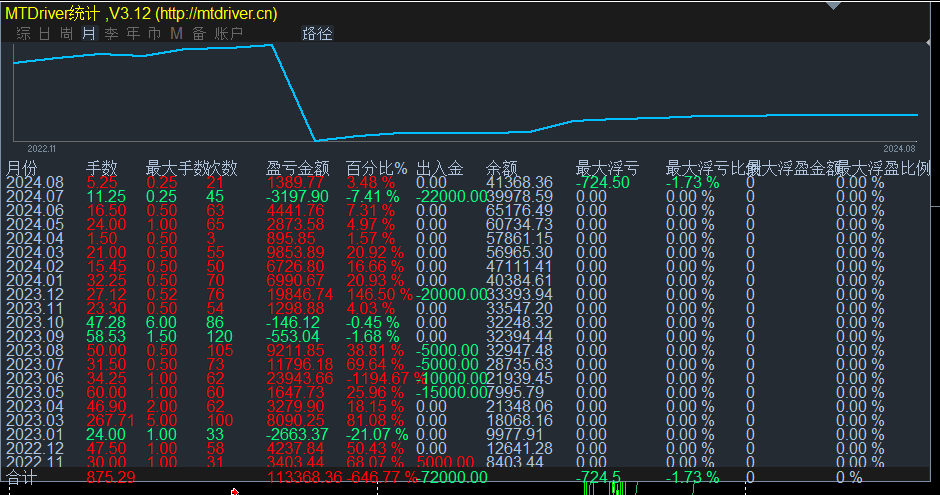
Task: Click the 11796.18 profit value
Action: [x=299, y=365]
